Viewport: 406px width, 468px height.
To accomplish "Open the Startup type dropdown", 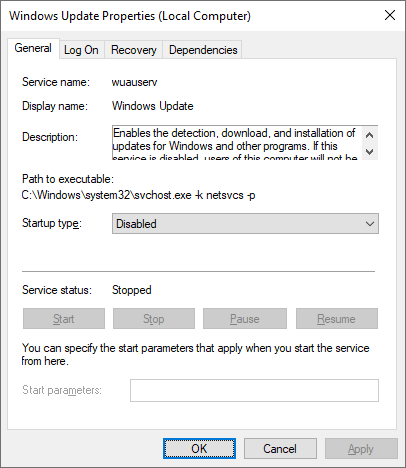I will pyautogui.click(x=245, y=224).
